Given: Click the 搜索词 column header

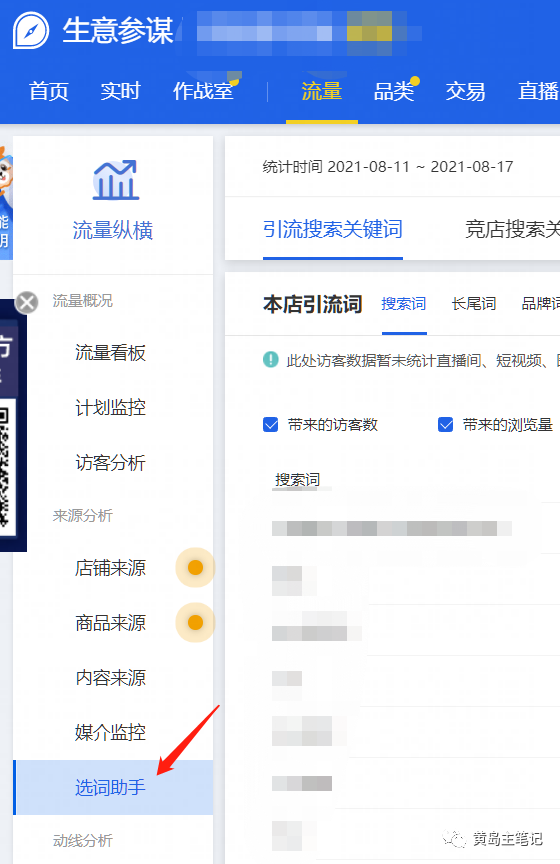Looking at the screenshot, I should [298, 479].
